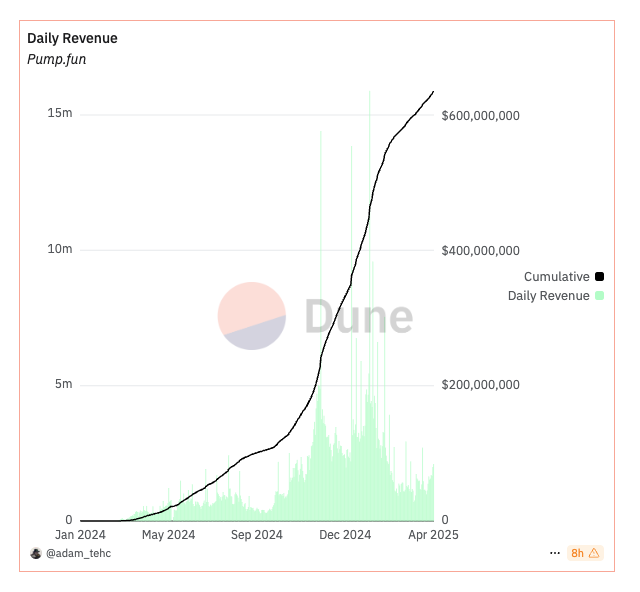This screenshot has width=640, height=592.
Task: Open the three-dot options menu
Action: click(554, 553)
